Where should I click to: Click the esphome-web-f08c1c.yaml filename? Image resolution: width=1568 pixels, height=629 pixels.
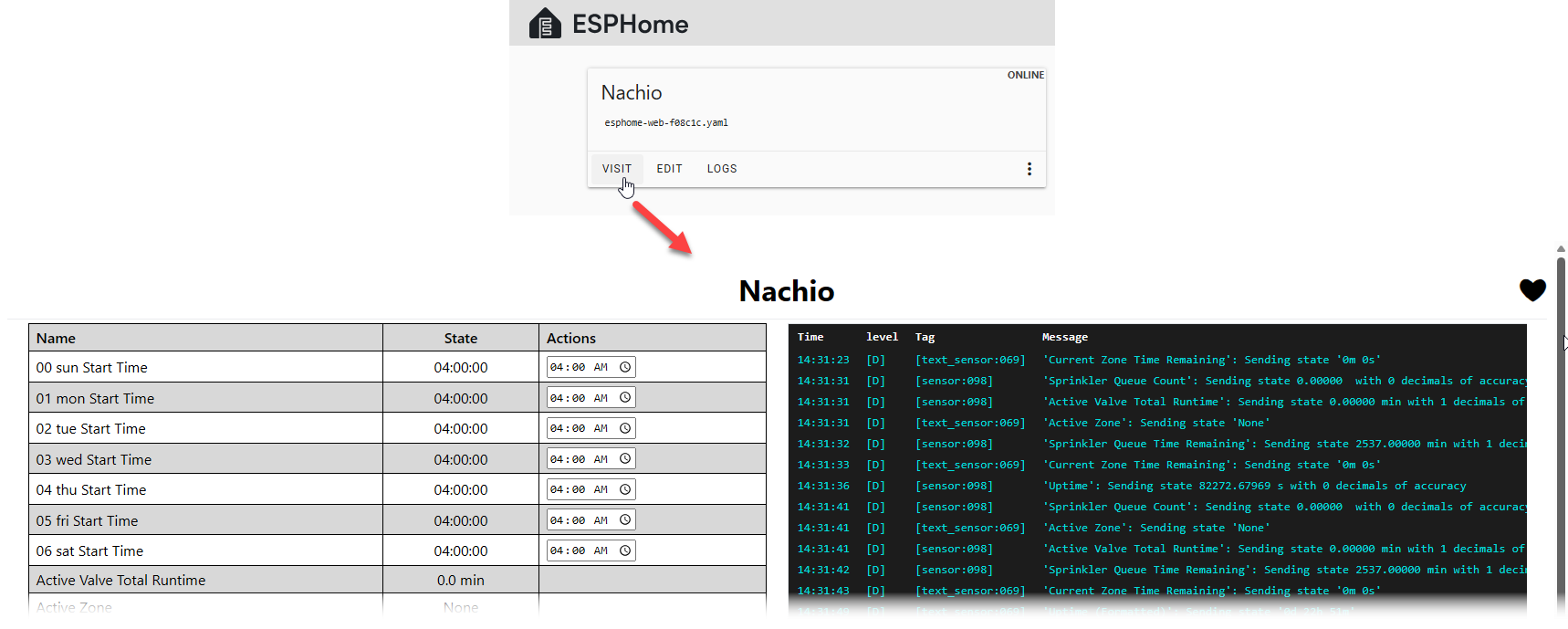click(666, 122)
